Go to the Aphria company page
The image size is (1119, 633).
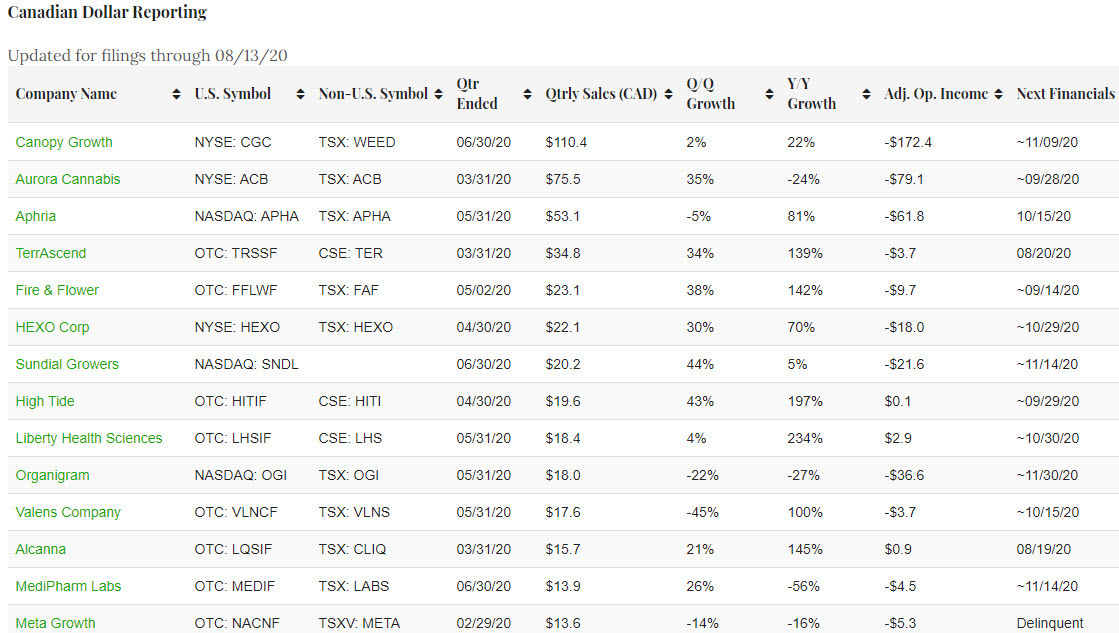pyautogui.click(x=38, y=216)
